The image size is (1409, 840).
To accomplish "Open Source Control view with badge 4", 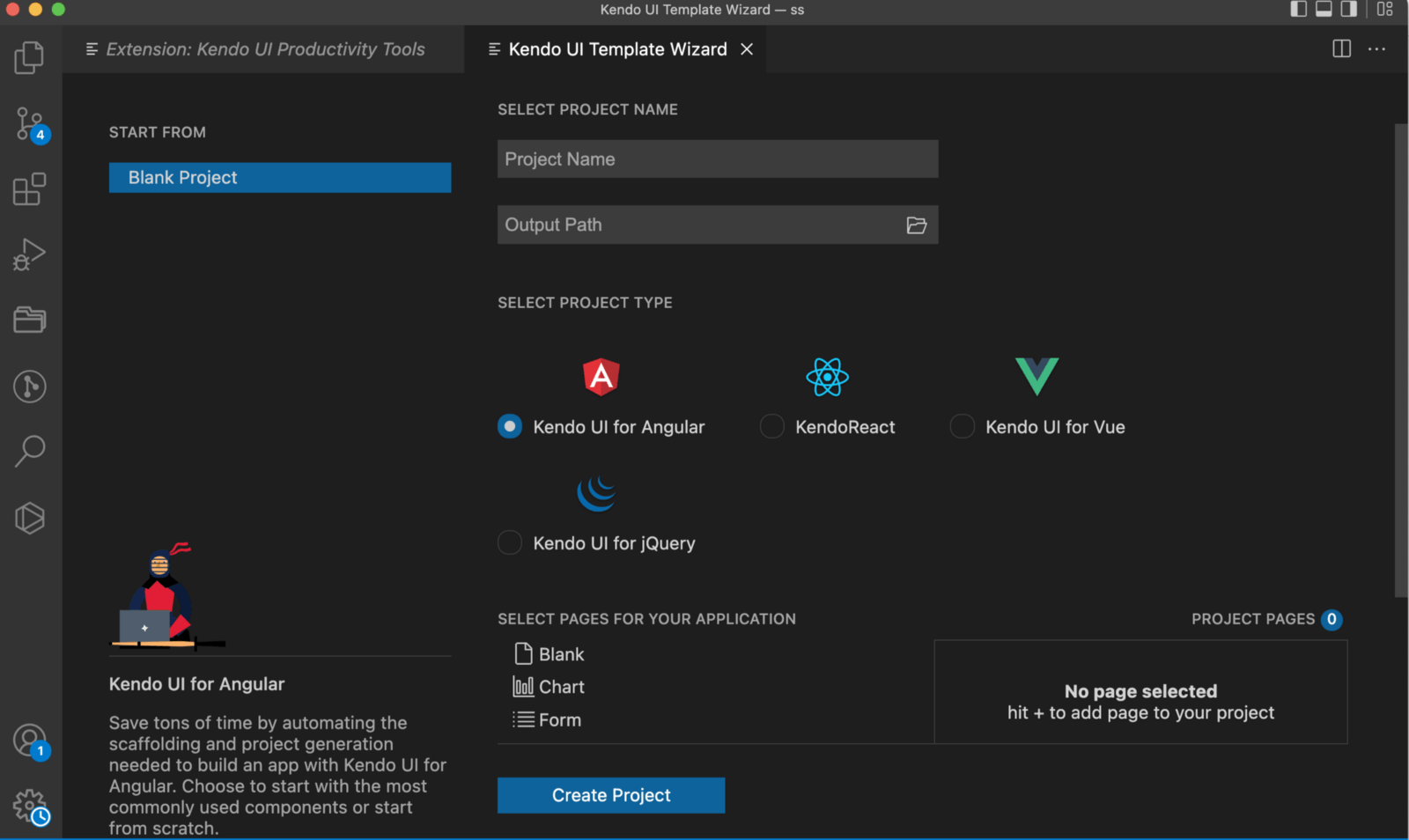I will 31,124.
